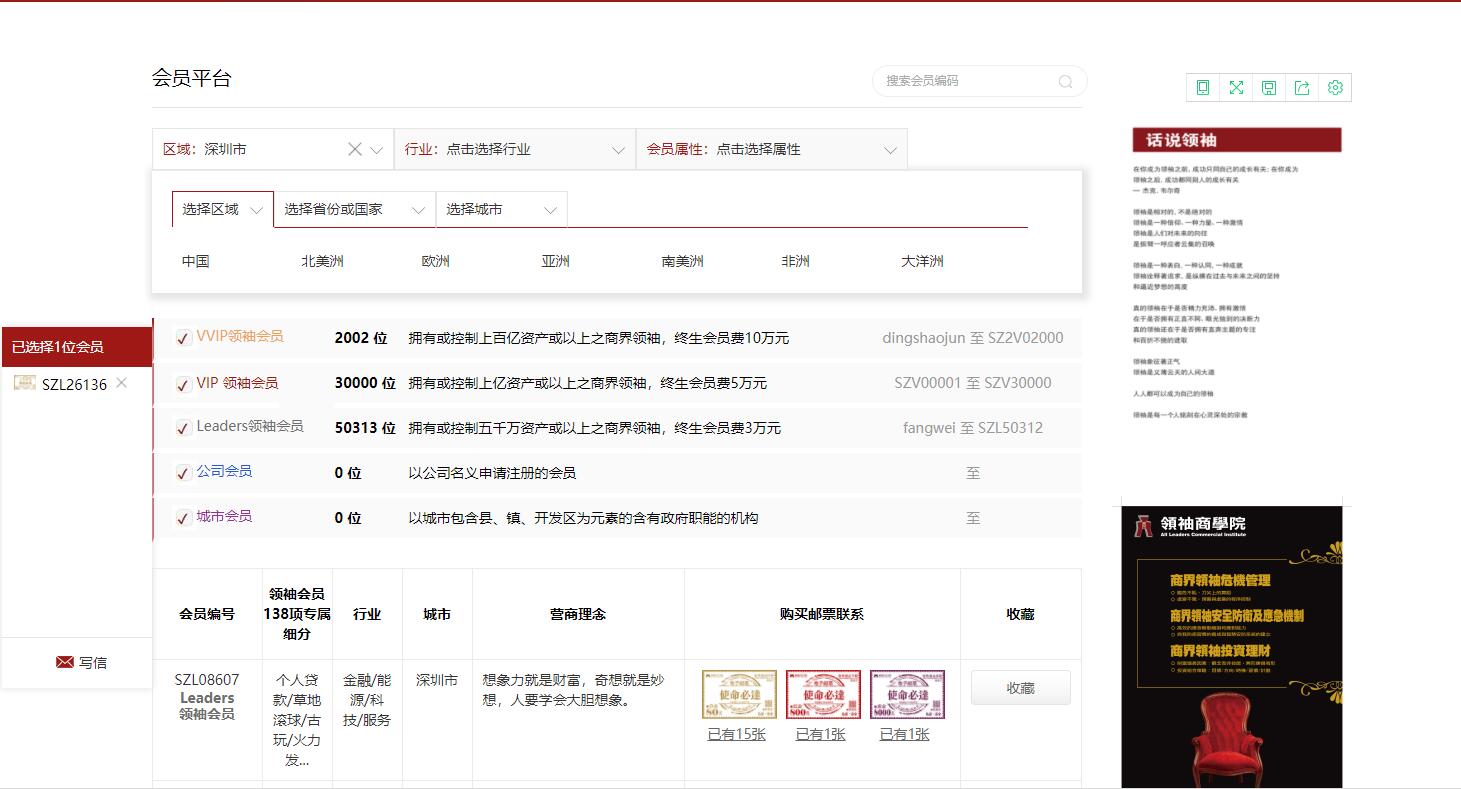The image size is (1461, 789).
Task: Toggle the Leaders领袖会员 checkbox
Action: (183, 429)
